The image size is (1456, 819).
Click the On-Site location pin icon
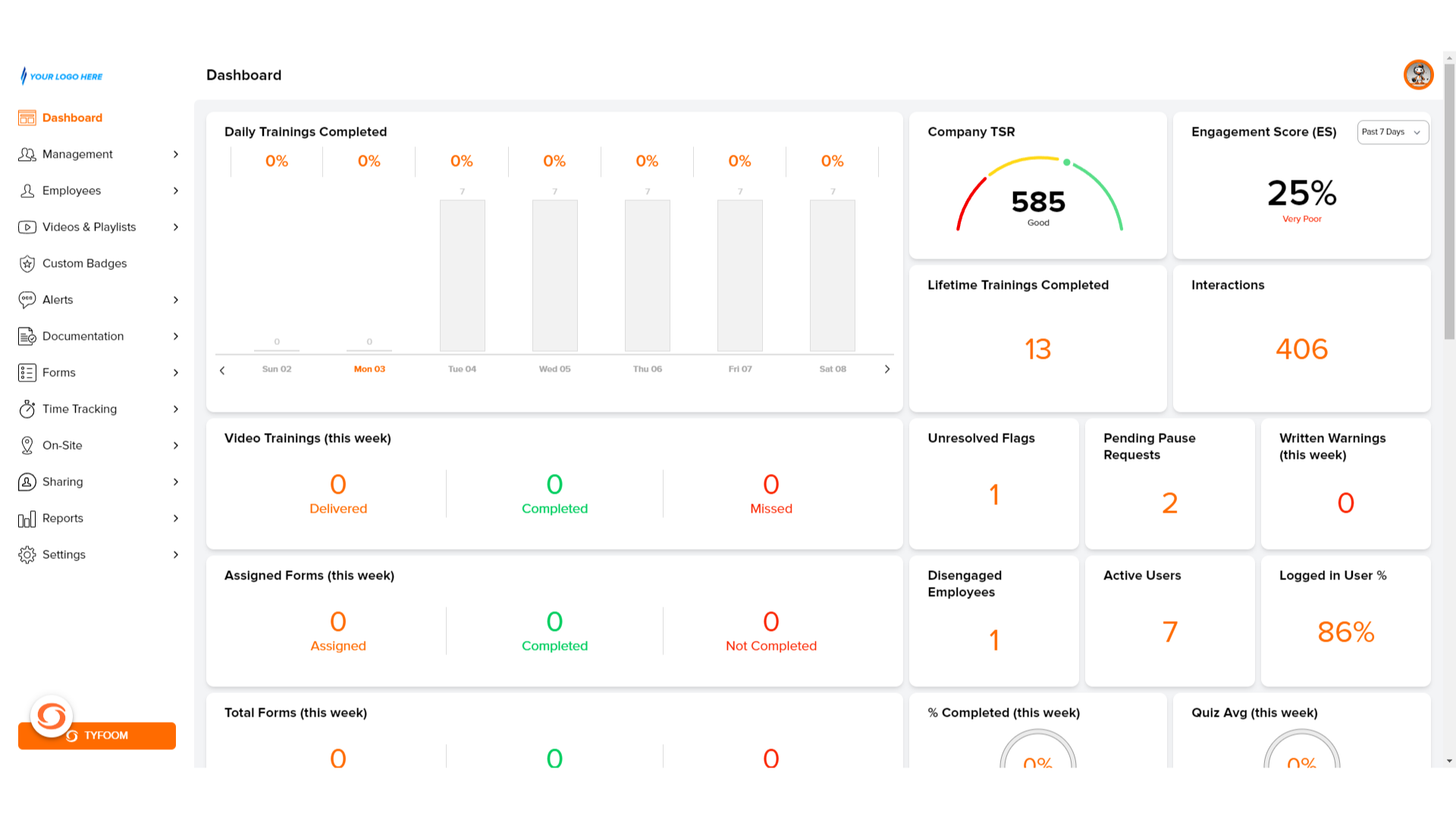27,445
